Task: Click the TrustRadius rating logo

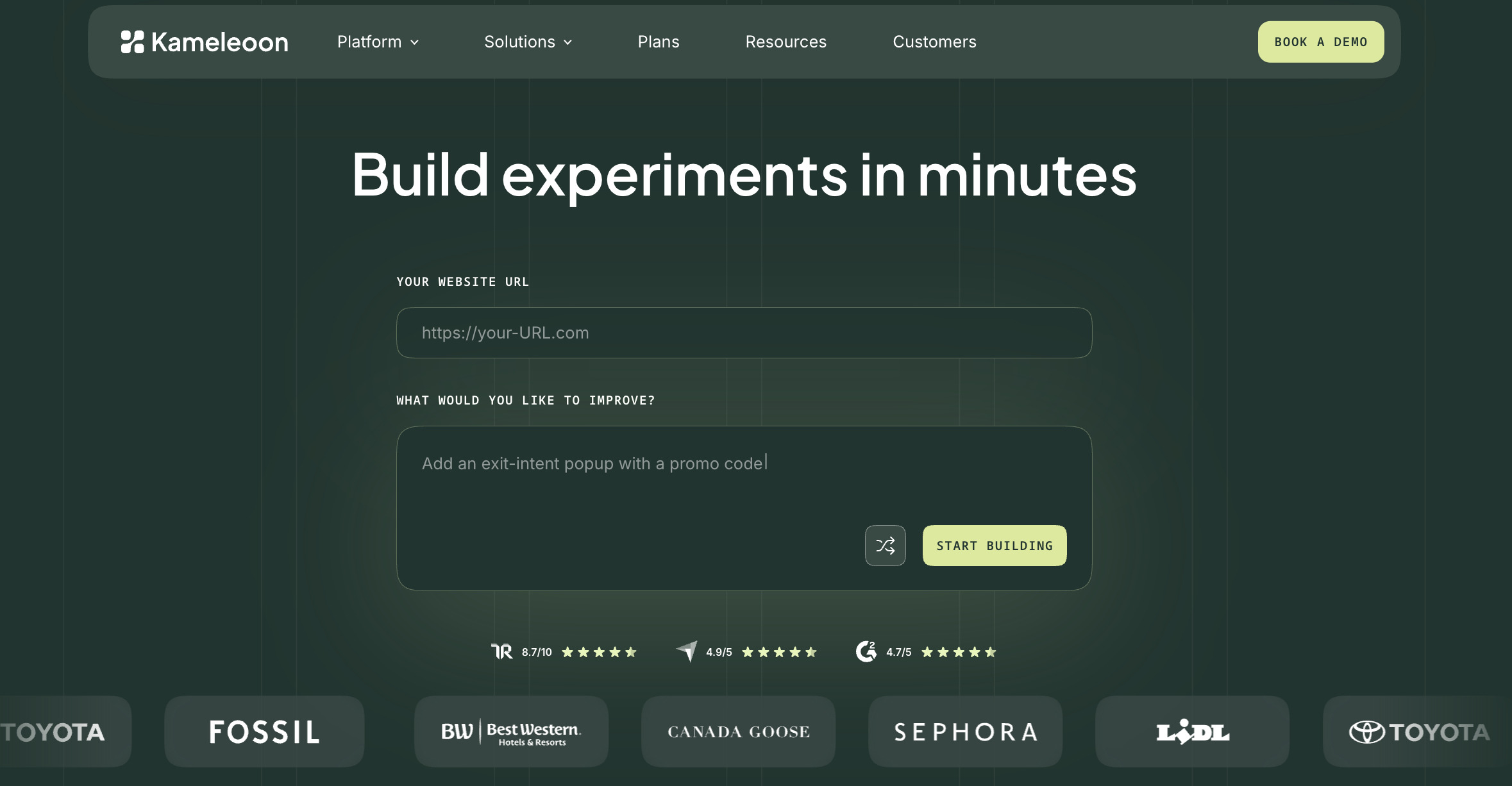Action: 501,652
